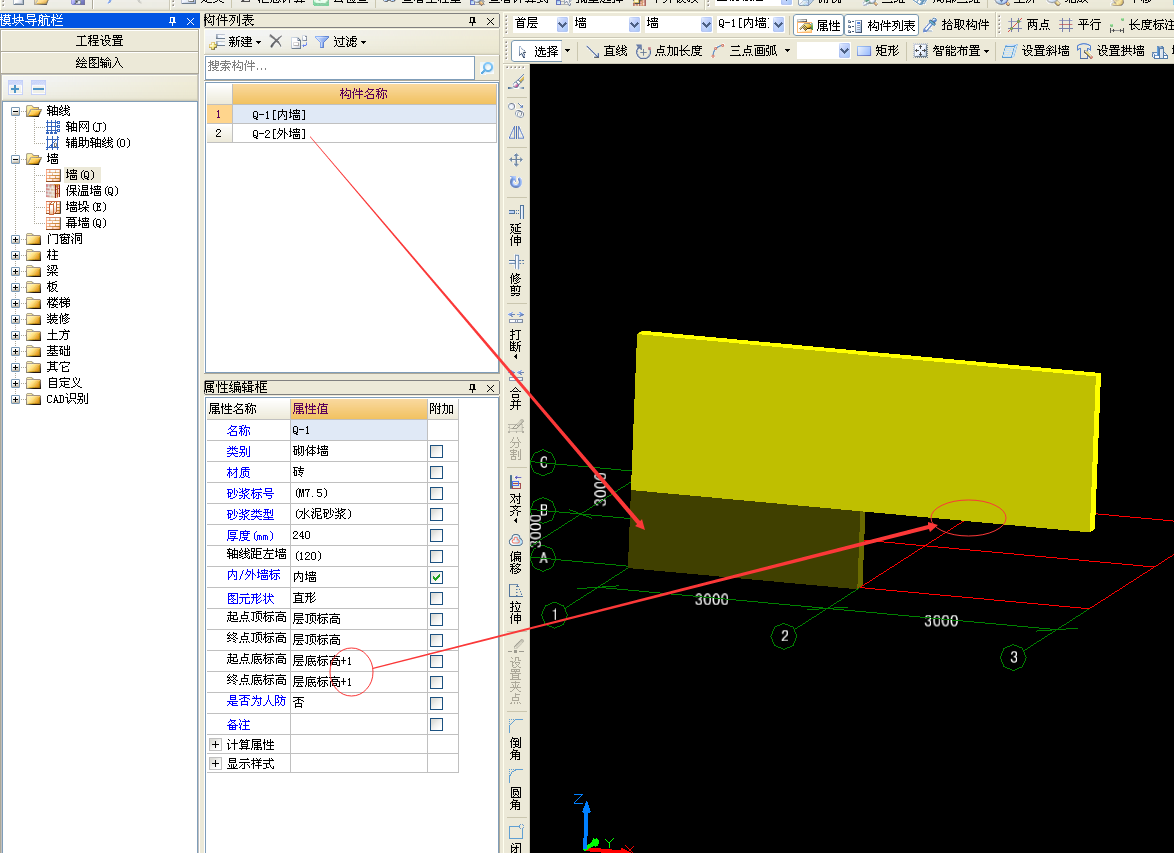
Task: Click the 设置斜墙 sloped wall tool
Action: click(x=1035, y=50)
